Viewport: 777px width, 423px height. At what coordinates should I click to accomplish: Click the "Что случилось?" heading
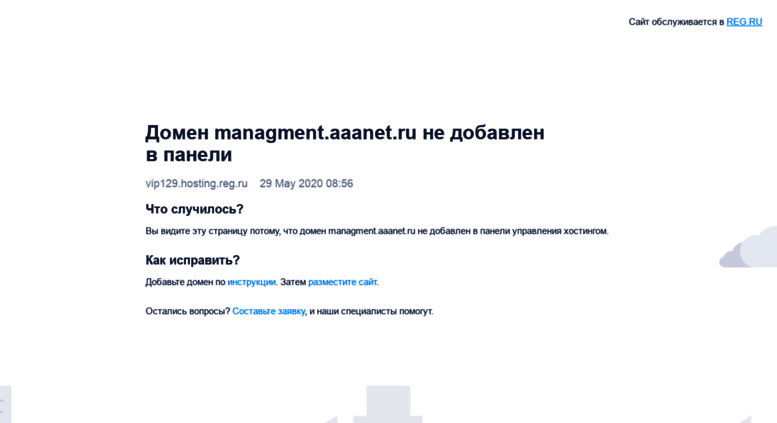194,209
